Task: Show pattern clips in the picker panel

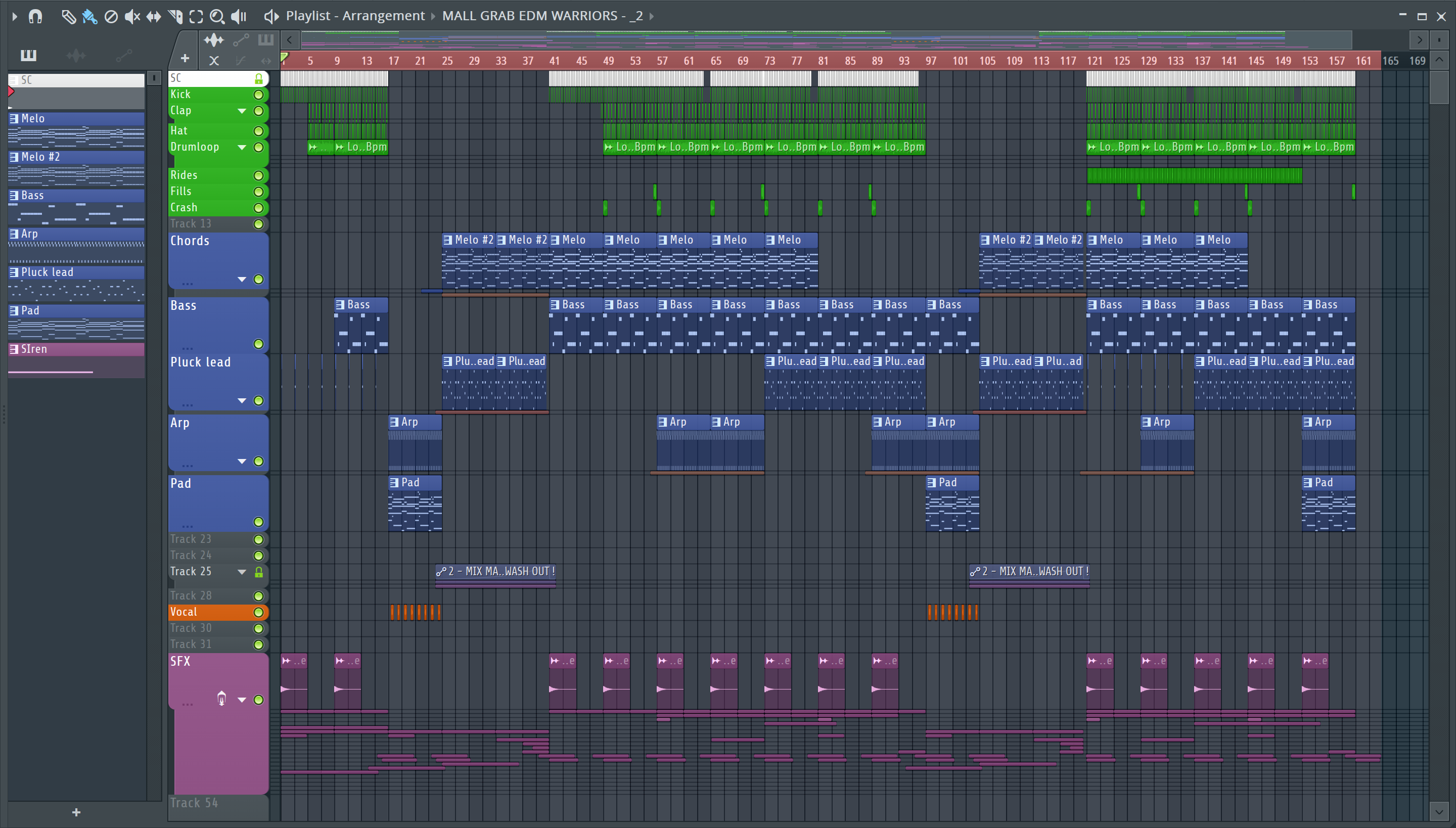Action: click(28, 55)
